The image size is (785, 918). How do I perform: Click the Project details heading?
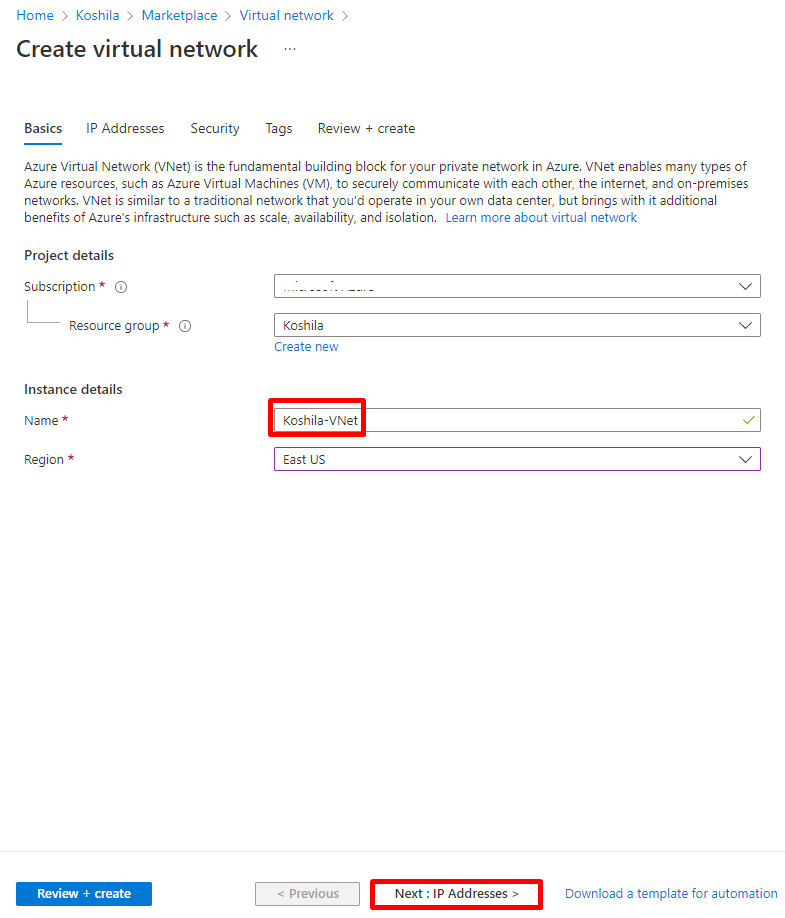pos(69,256)
